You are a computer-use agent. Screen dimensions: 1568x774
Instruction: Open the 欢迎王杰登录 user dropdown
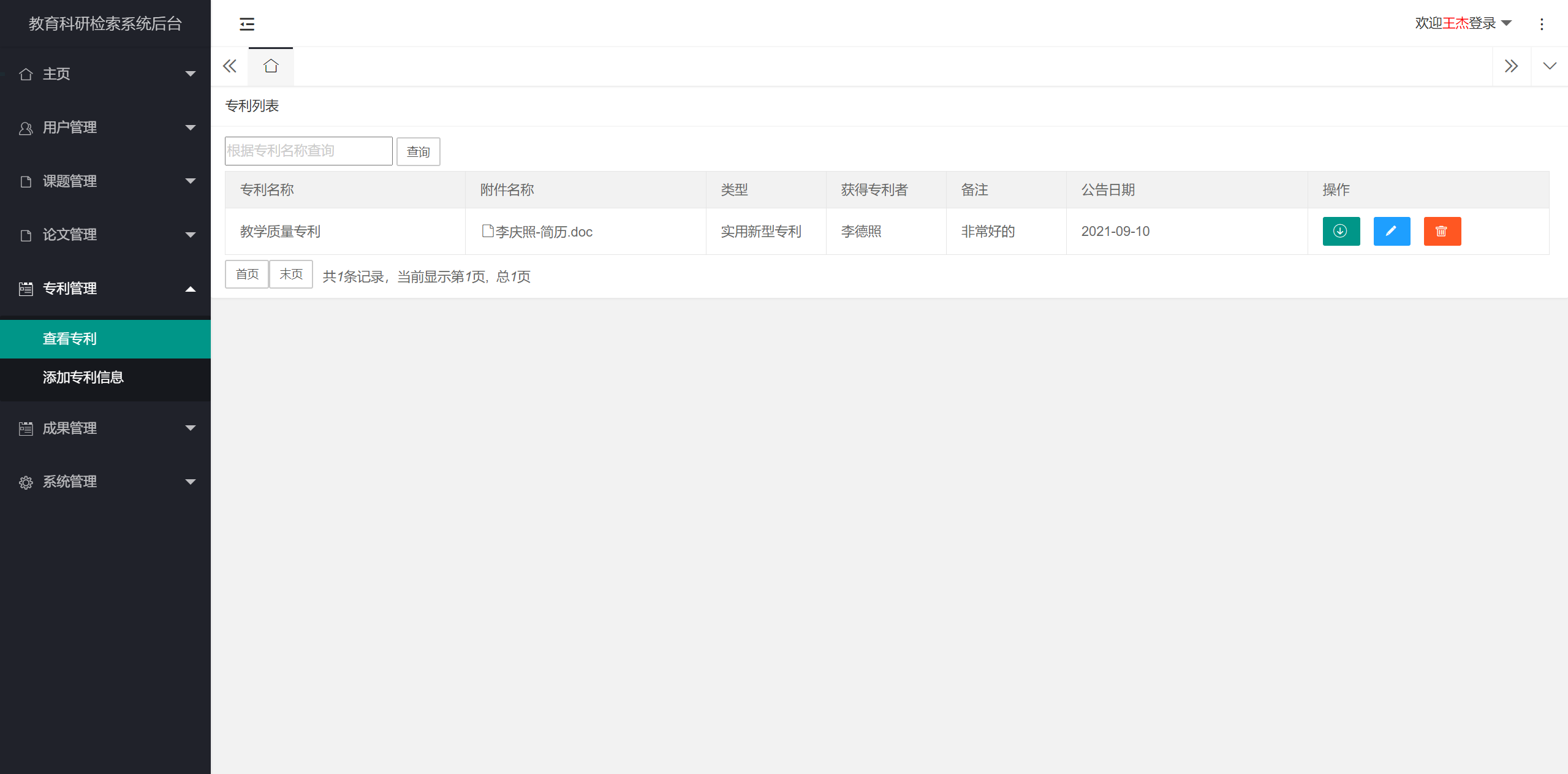[1462, 23]
